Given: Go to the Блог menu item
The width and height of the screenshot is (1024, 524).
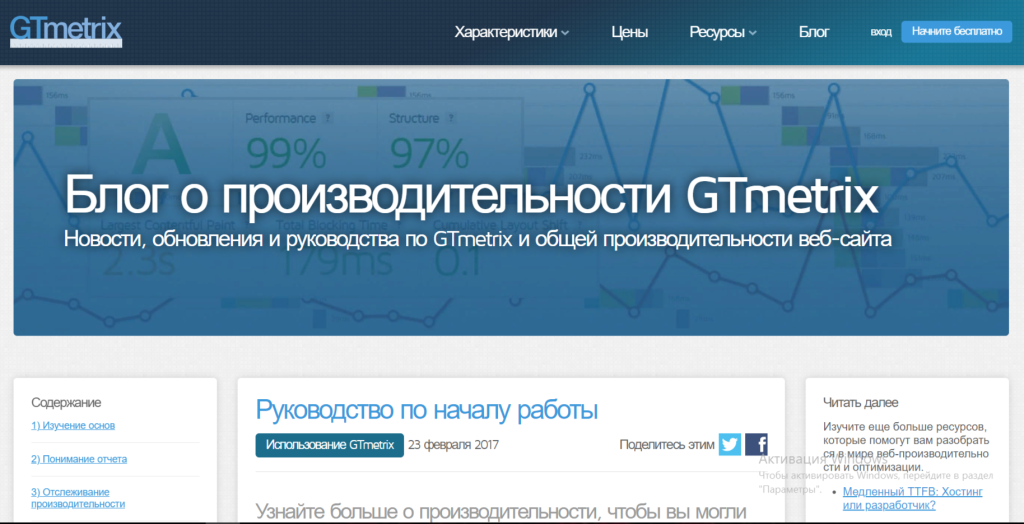Looking at the screenshot, I should point(814,32).
